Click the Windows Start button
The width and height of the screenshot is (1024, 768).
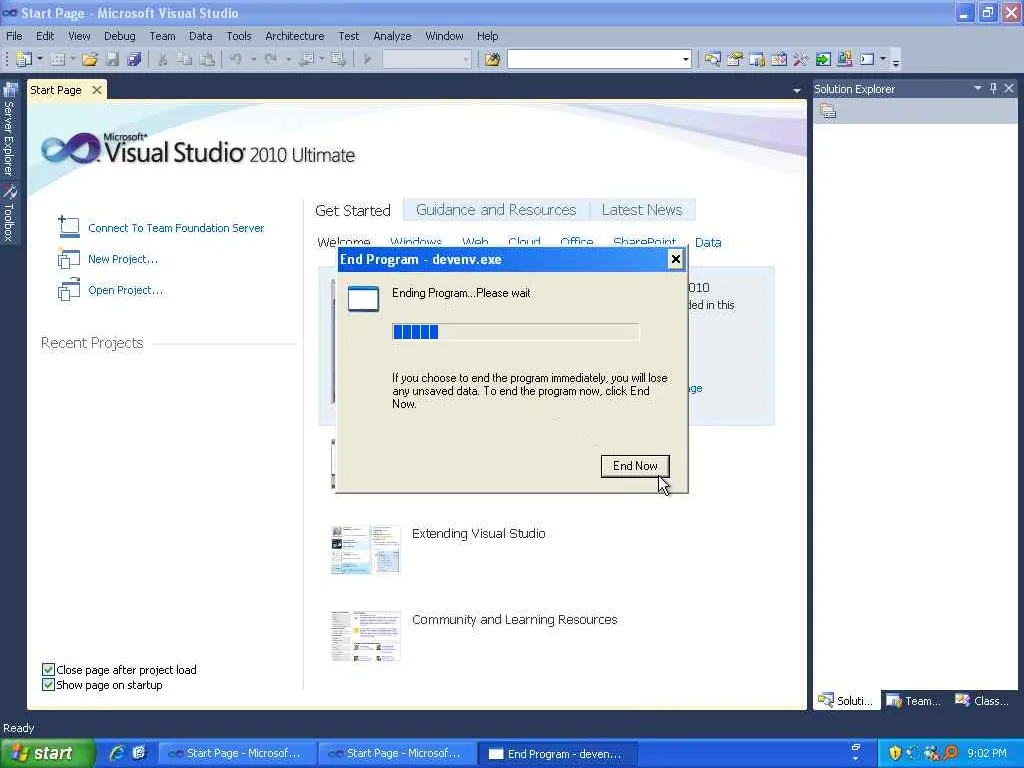pyautogui.click(x=47, y=753)
